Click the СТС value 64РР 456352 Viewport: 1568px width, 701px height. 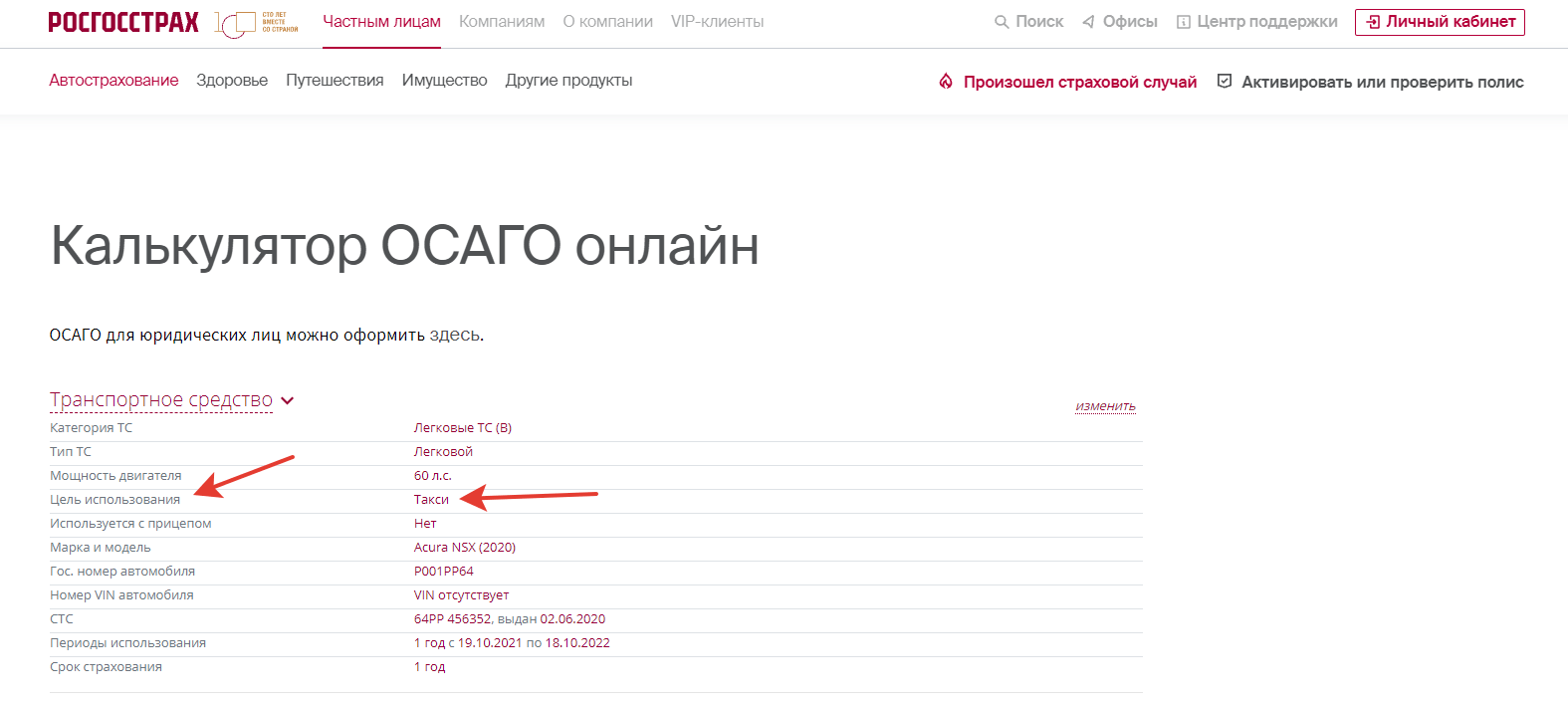(453, 619)
